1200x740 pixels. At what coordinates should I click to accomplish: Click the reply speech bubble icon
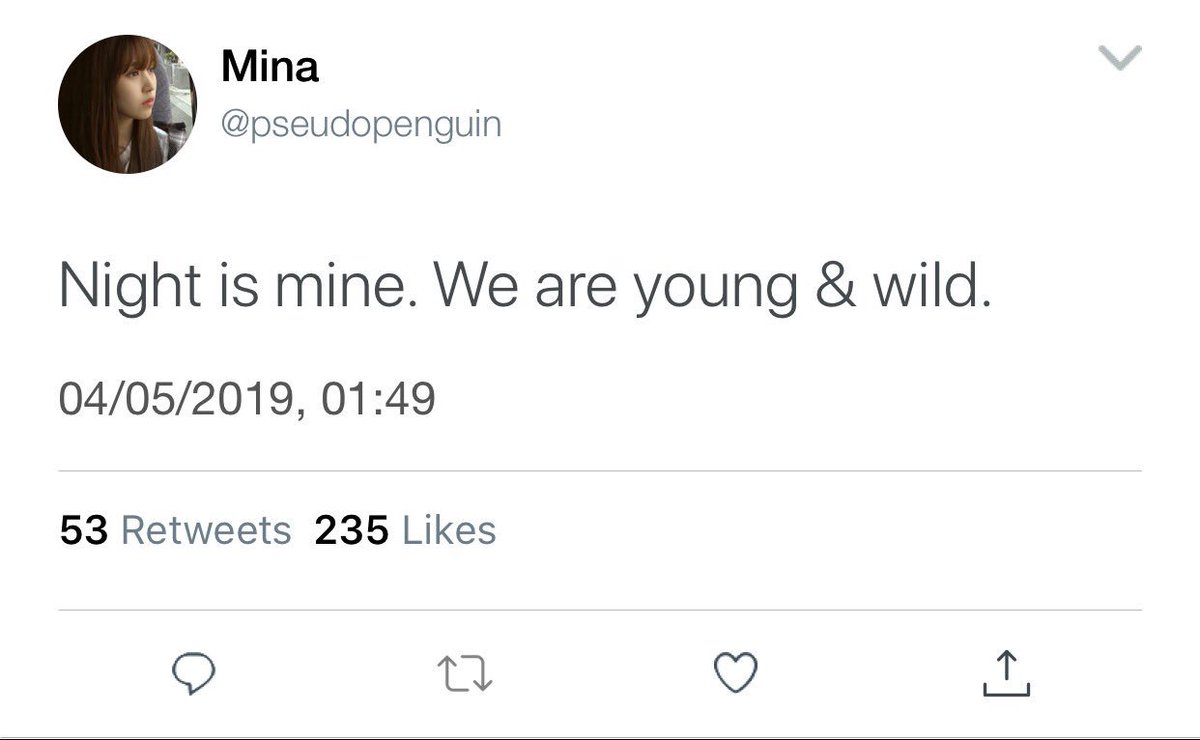(190, 676)
